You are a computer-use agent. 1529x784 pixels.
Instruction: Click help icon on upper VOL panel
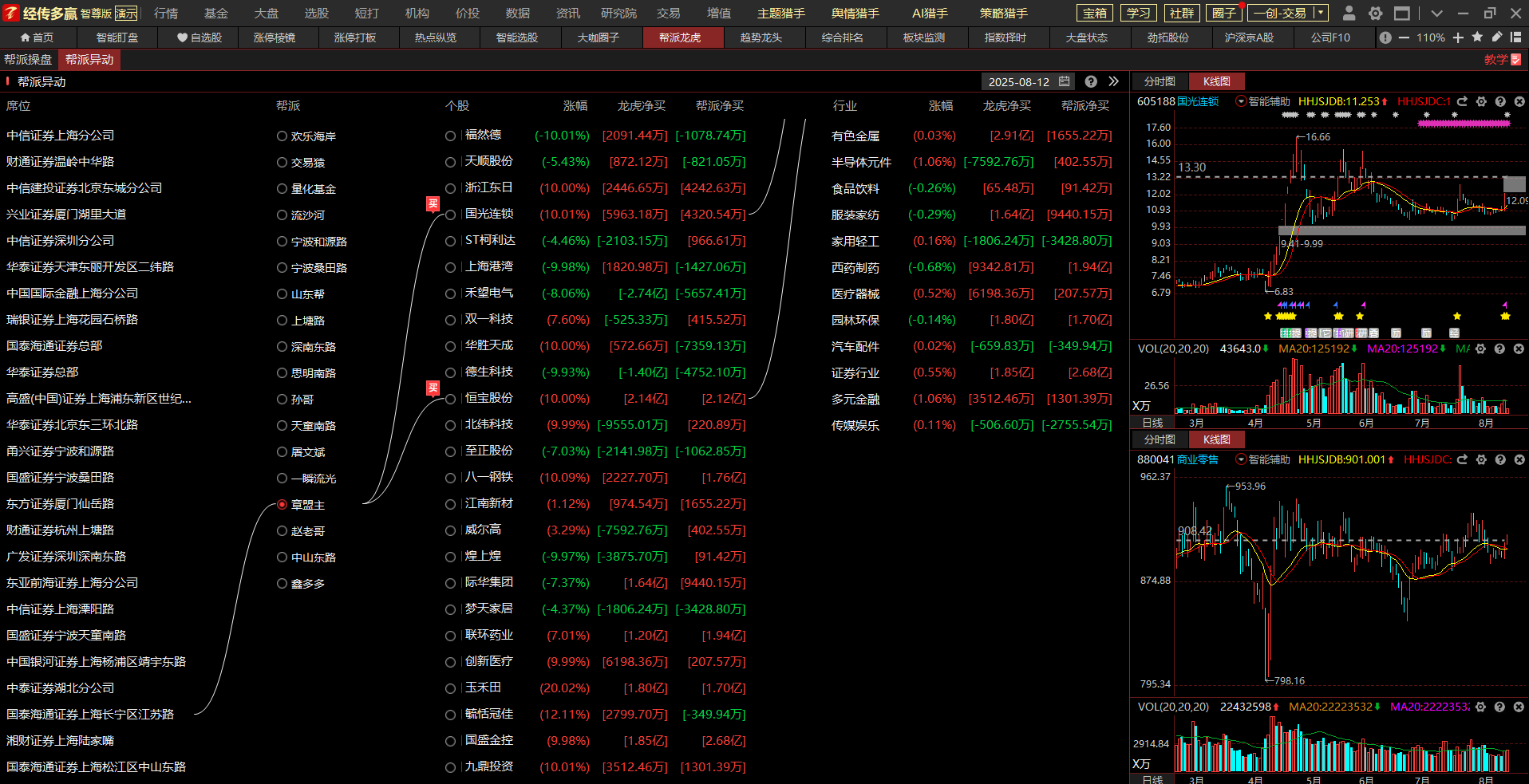[x=1500, y=349]
